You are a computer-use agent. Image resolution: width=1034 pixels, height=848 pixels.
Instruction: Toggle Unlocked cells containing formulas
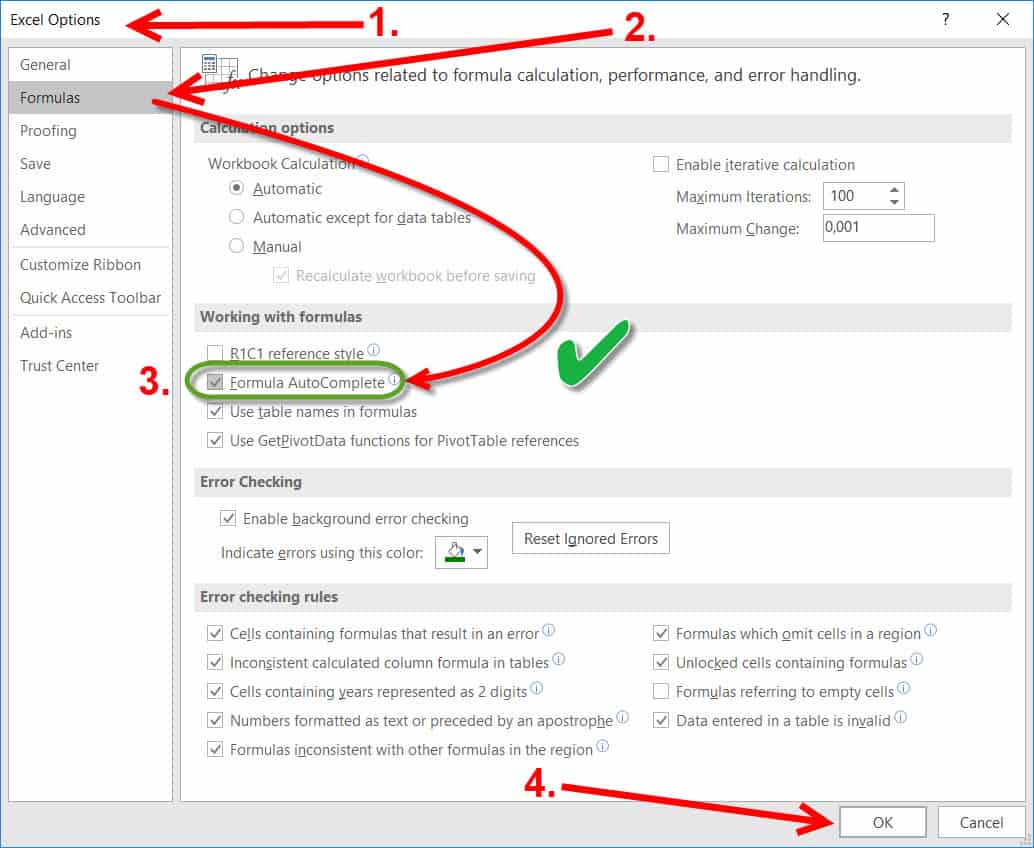[x=661, y=662]
